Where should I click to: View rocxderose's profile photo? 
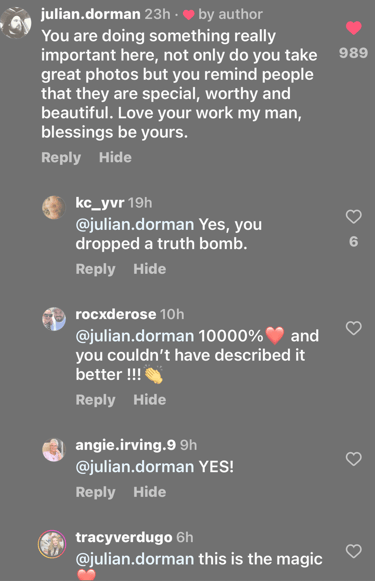[x=54, y=319]
